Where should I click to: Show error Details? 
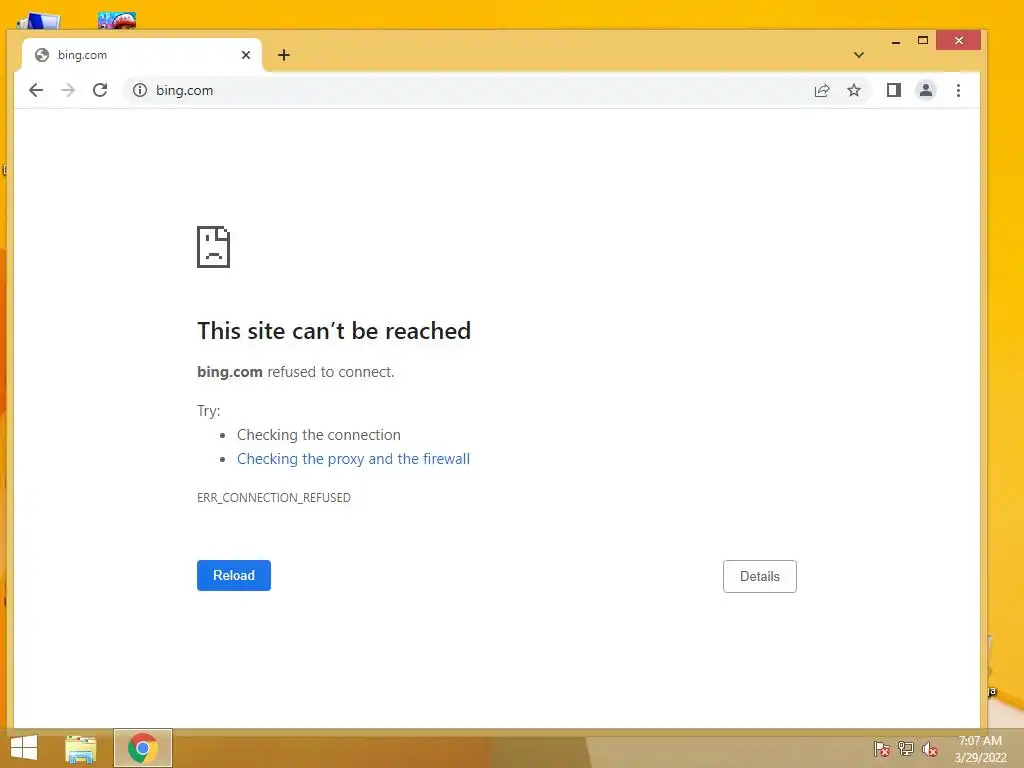click(x=760, y=576)
